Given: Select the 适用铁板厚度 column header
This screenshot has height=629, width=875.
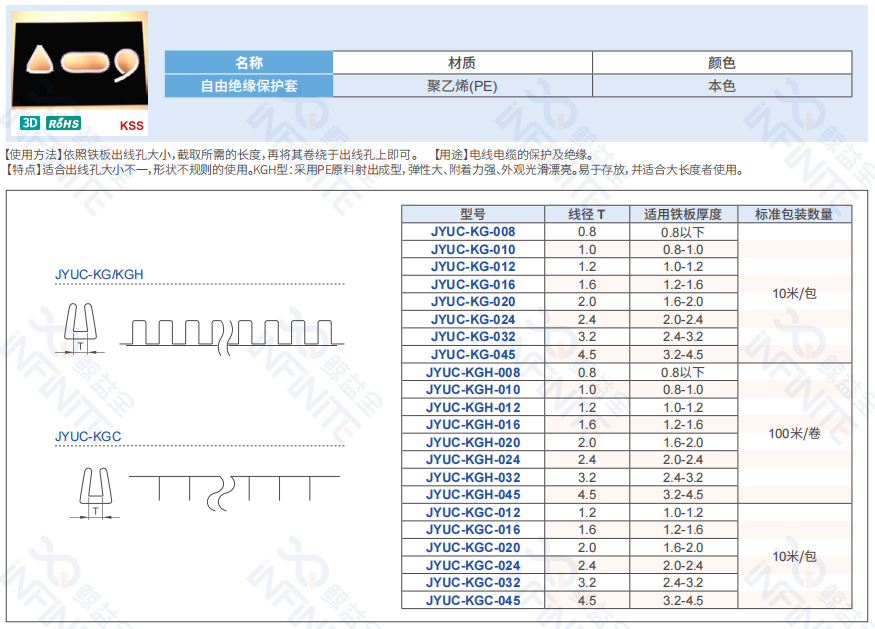Looking at the screenshot, I should 683,214.
